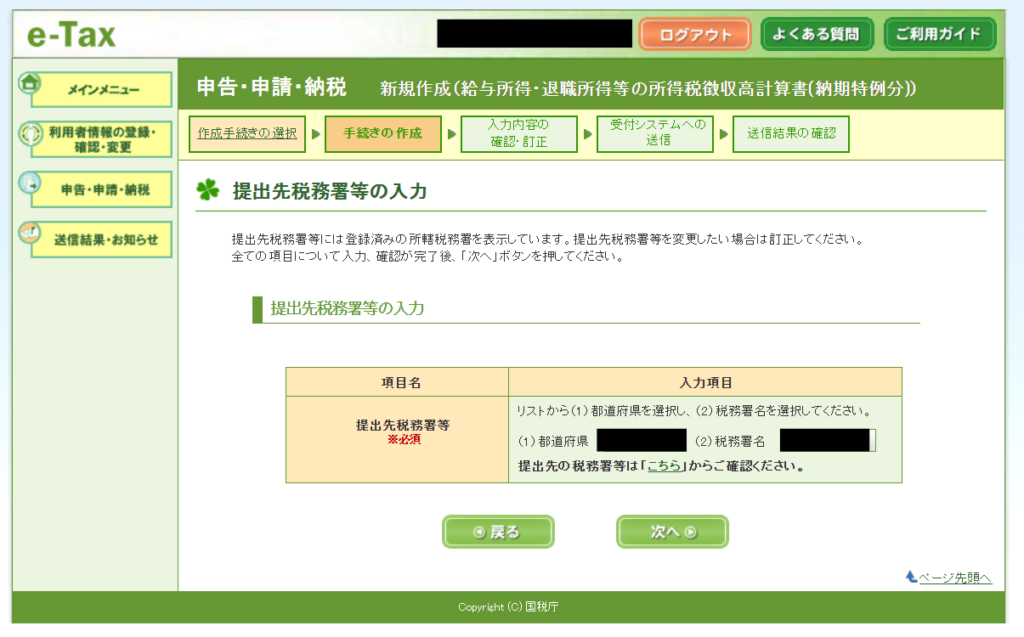Click the ※必須 required label
Image resolution: width=1024 pixels, height=637 pixels.
pyautogui.click(x=404, y=440)
